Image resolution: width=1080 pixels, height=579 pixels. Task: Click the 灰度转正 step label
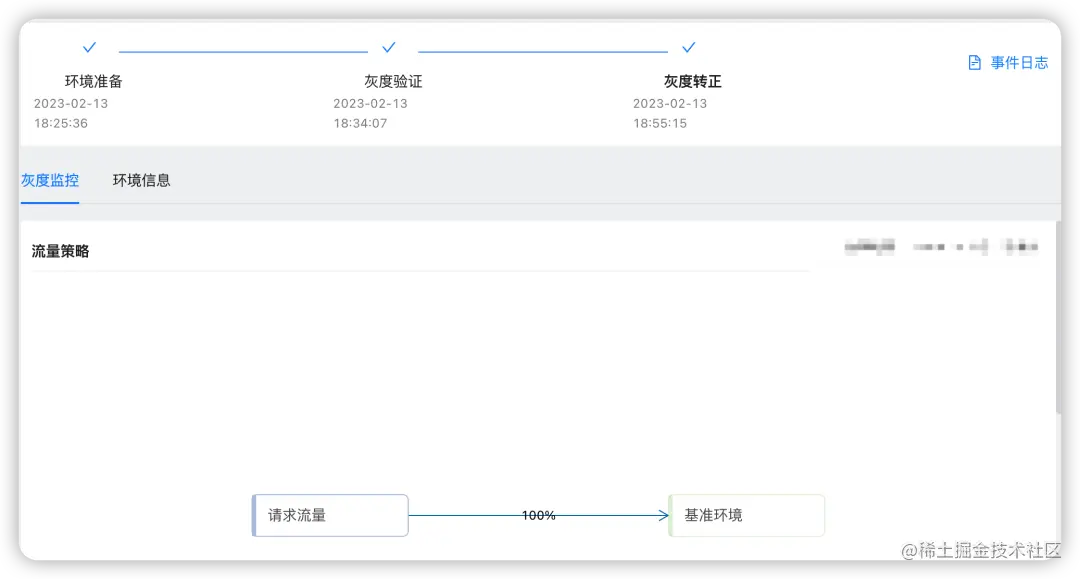[x=693, y=81]
